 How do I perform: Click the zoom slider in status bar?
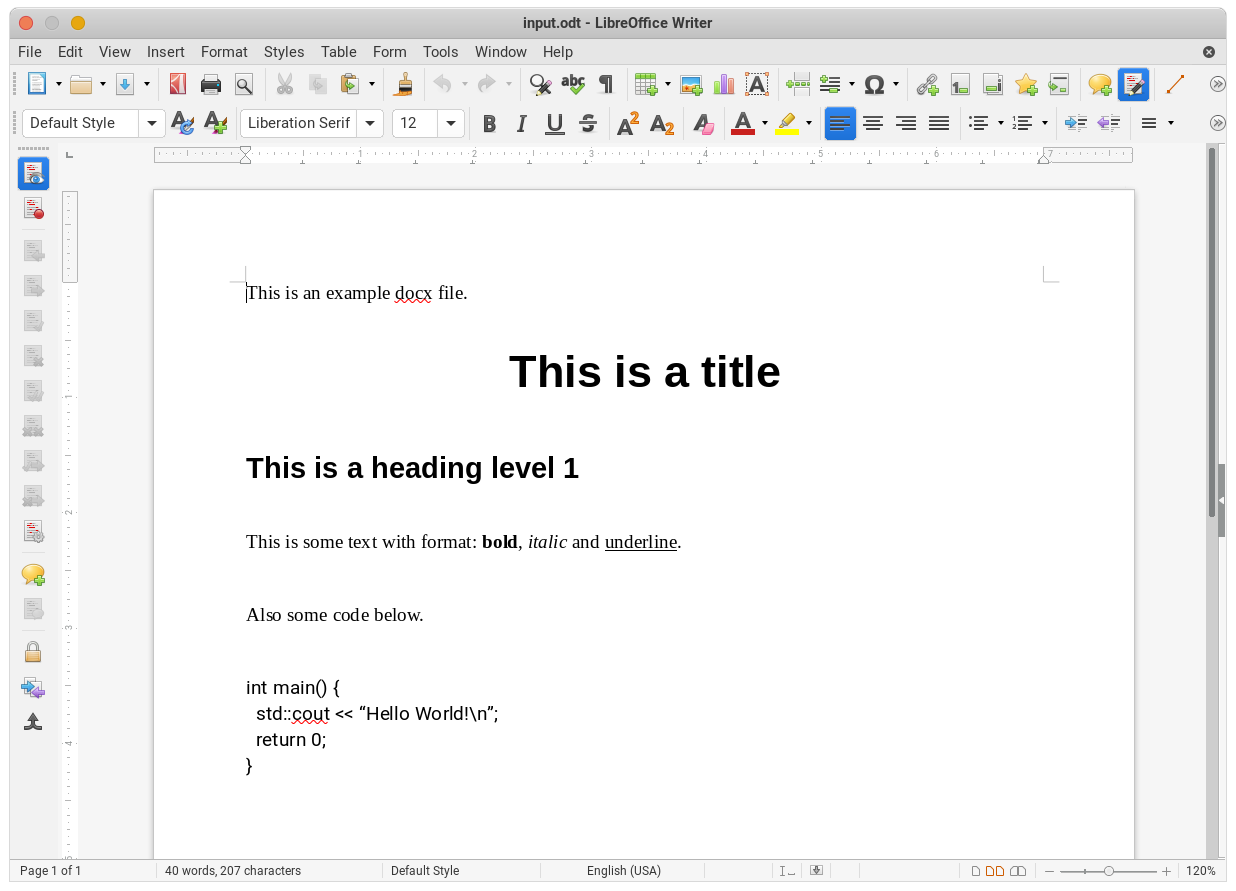1108,871
